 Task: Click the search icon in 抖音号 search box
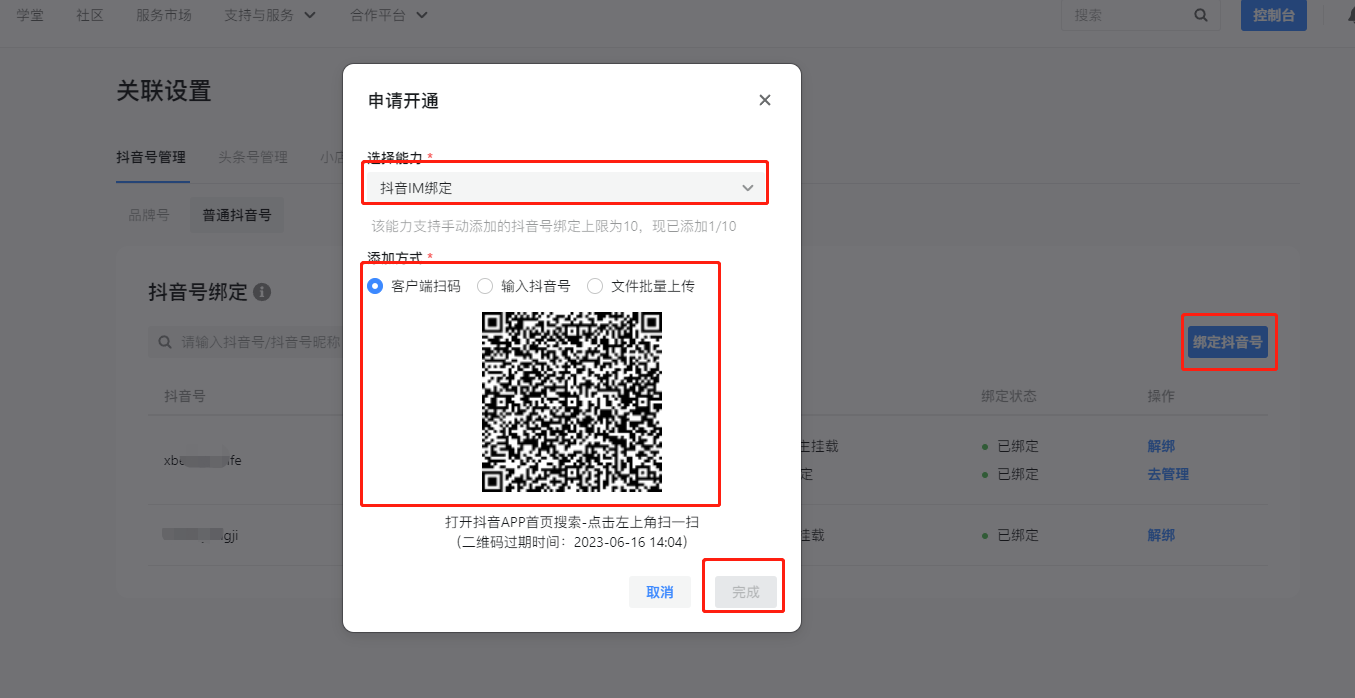click(x=167, y=342)
